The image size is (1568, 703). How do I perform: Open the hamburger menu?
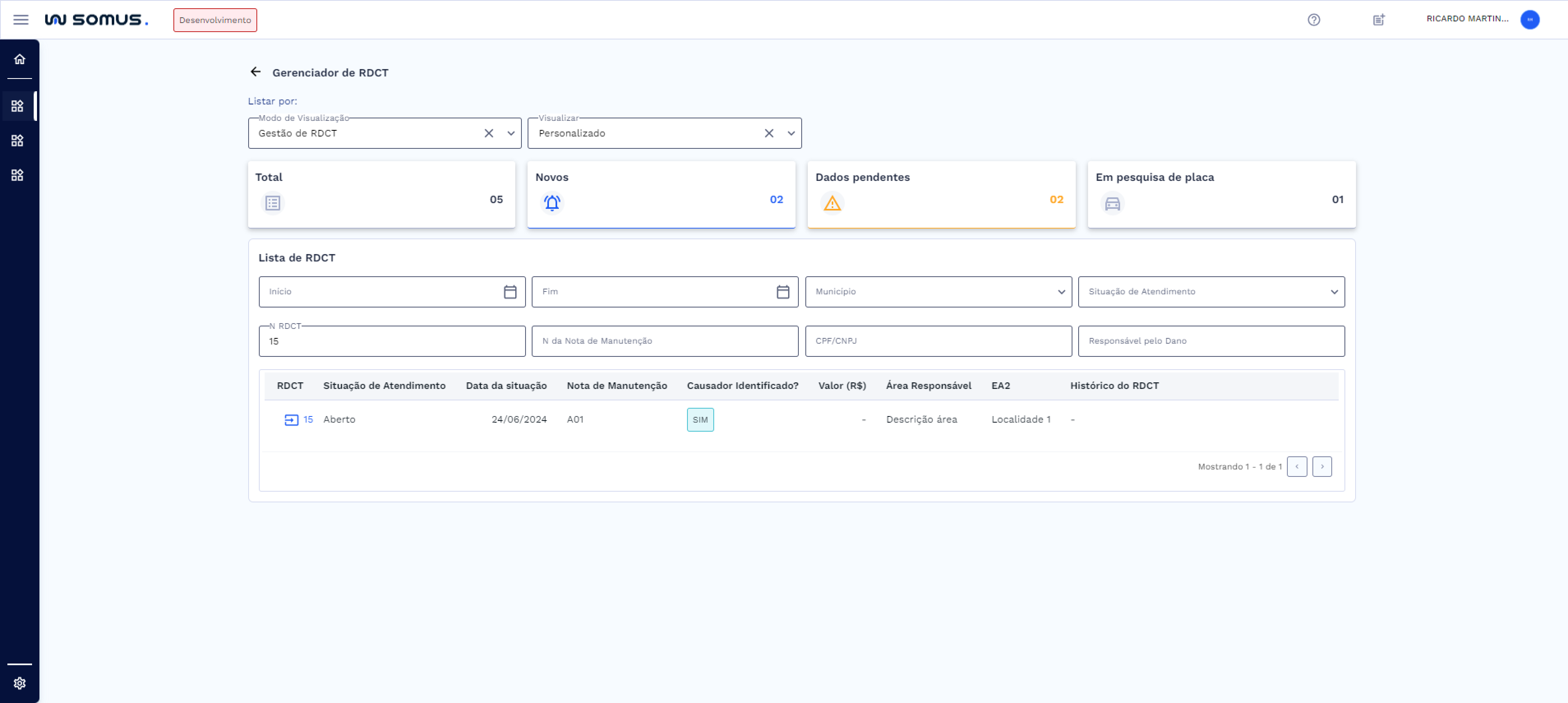click(21, 19)
